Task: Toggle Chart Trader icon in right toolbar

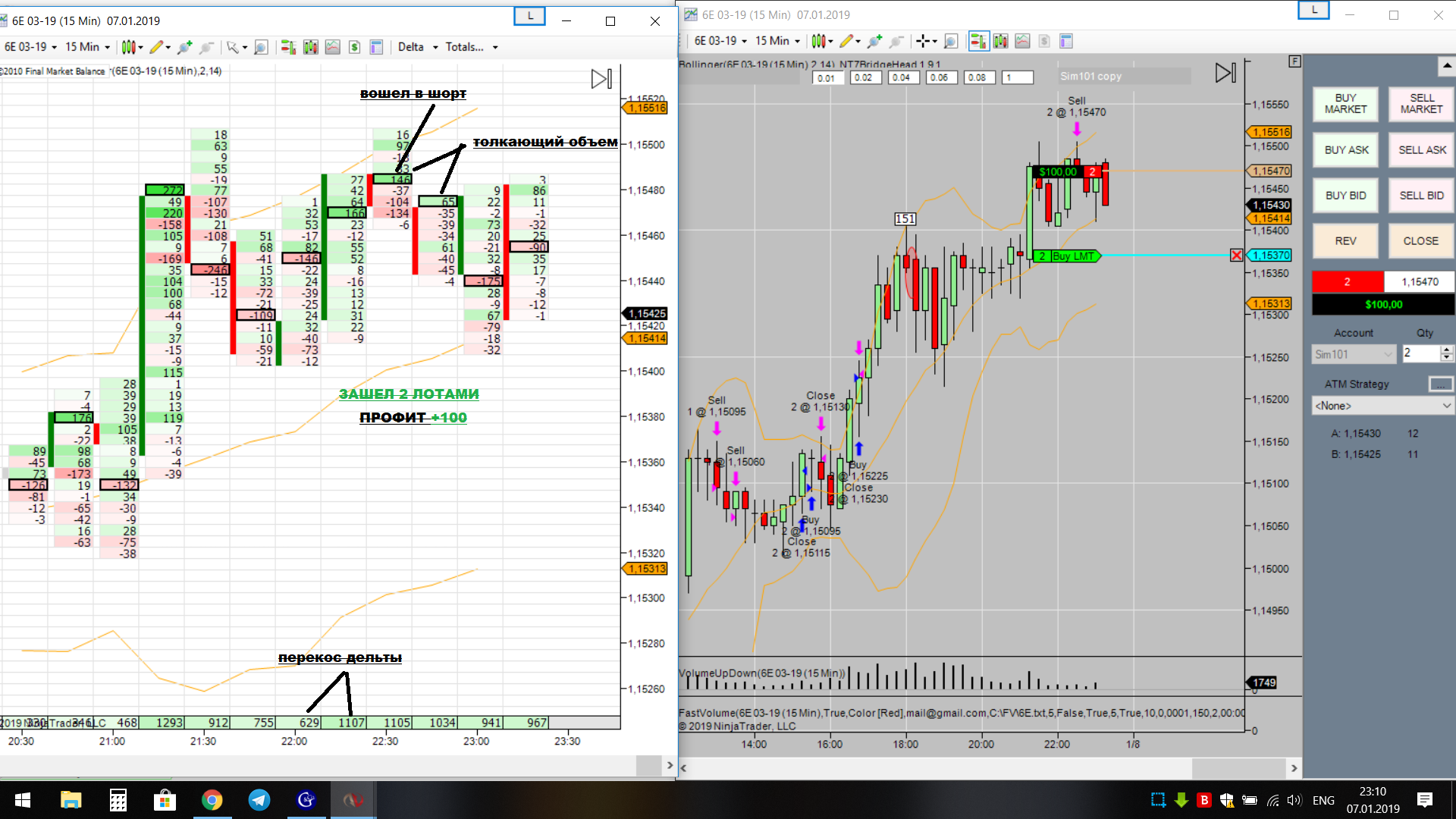Action: click(x=978, y=41)
